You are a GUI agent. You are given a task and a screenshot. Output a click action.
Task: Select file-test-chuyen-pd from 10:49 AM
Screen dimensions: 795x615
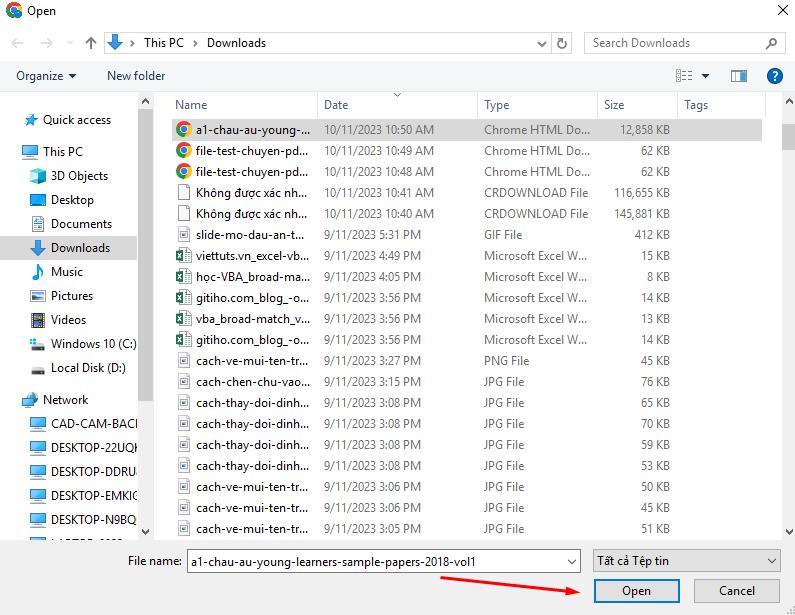466,151
